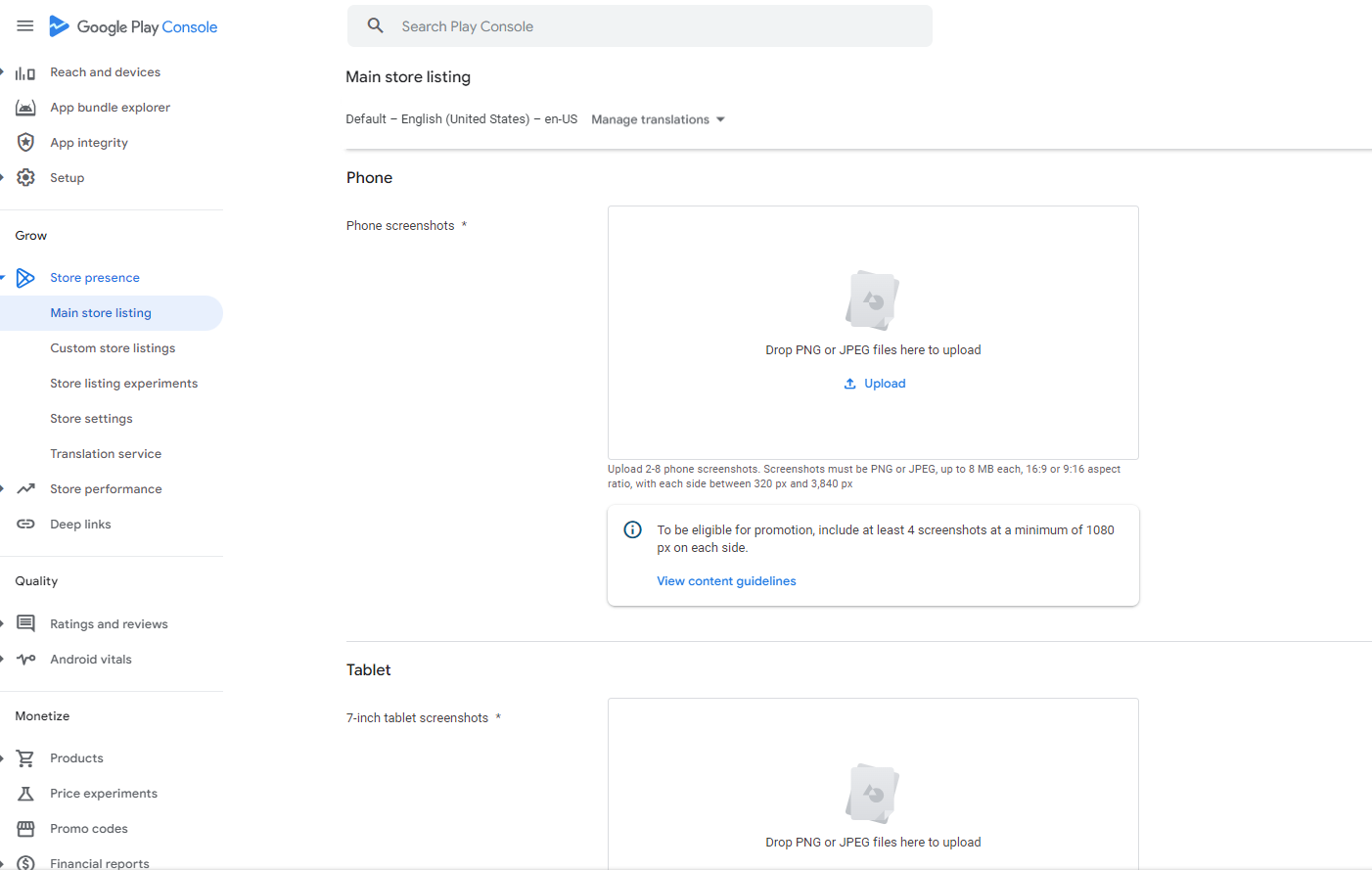Click the Setup gear icon
This screenshot has height=870, width=1372.
coord(24,177)
